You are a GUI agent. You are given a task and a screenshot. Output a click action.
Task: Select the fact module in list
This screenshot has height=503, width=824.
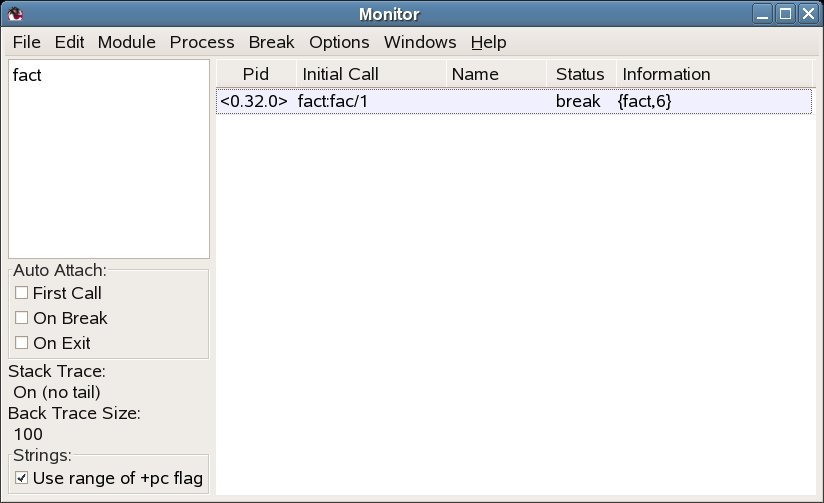coord(27,75)
